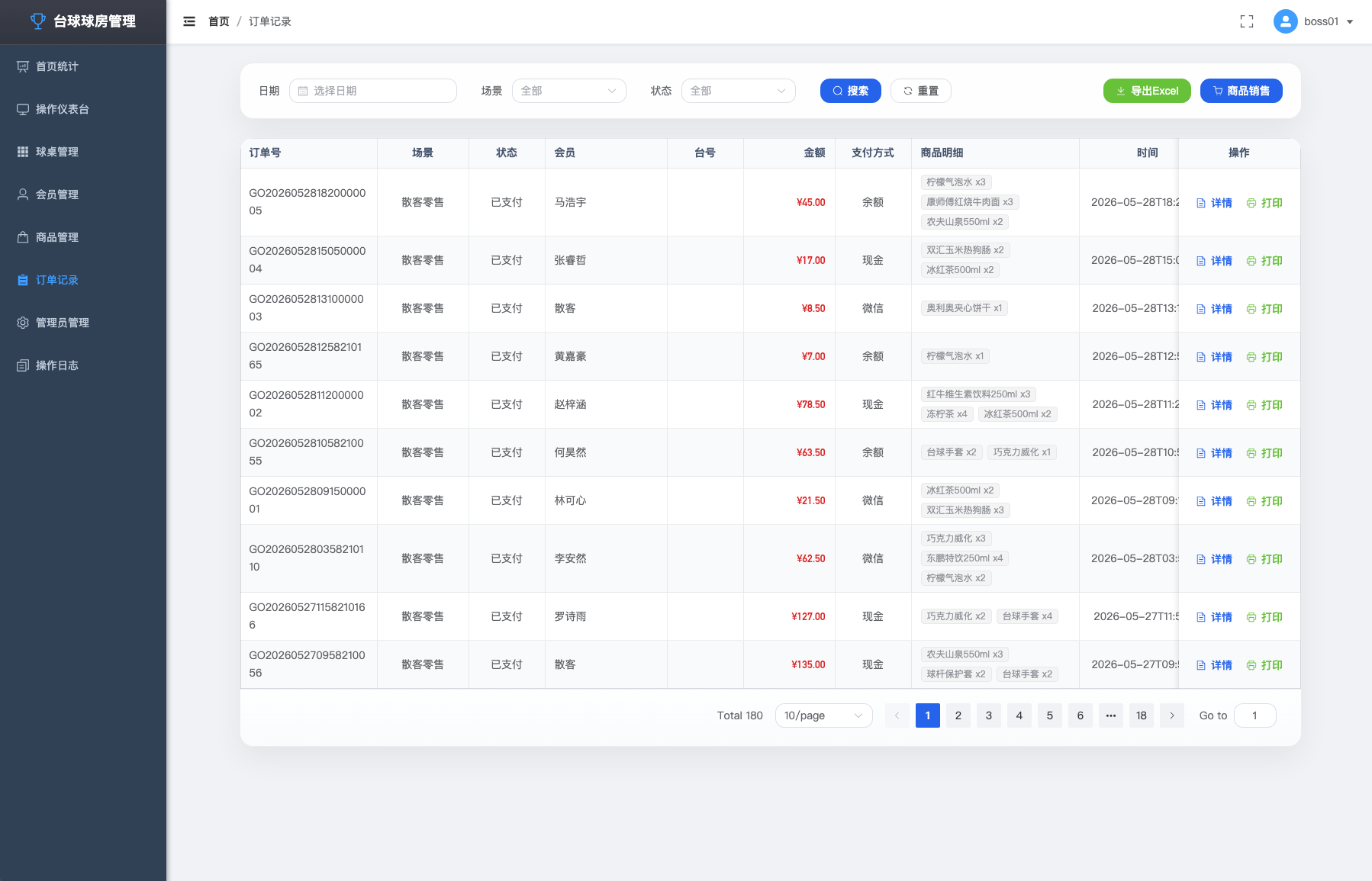Print the ¥135.00 order via 打印

(1264, 665)
